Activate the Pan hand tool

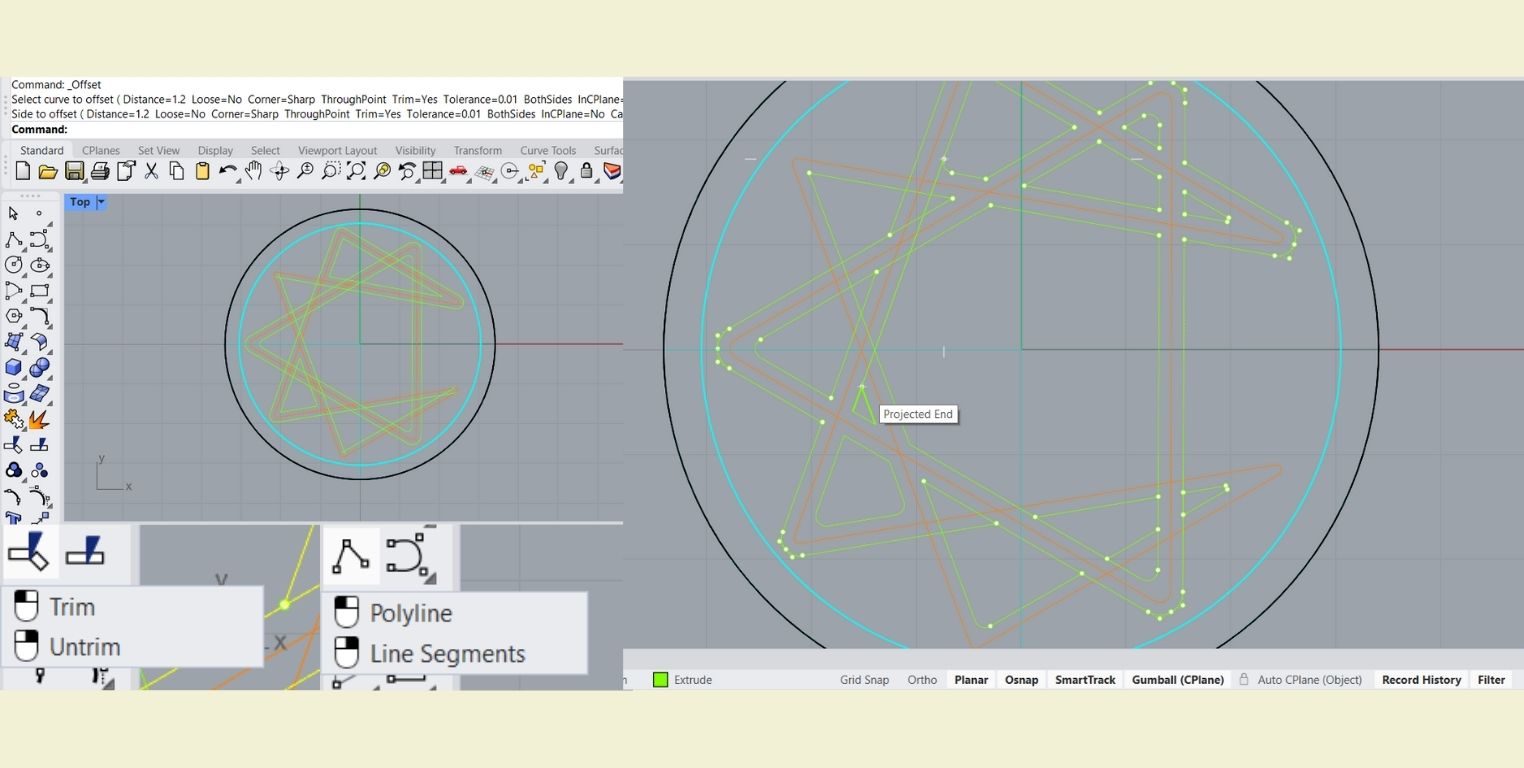click(254, 172)
